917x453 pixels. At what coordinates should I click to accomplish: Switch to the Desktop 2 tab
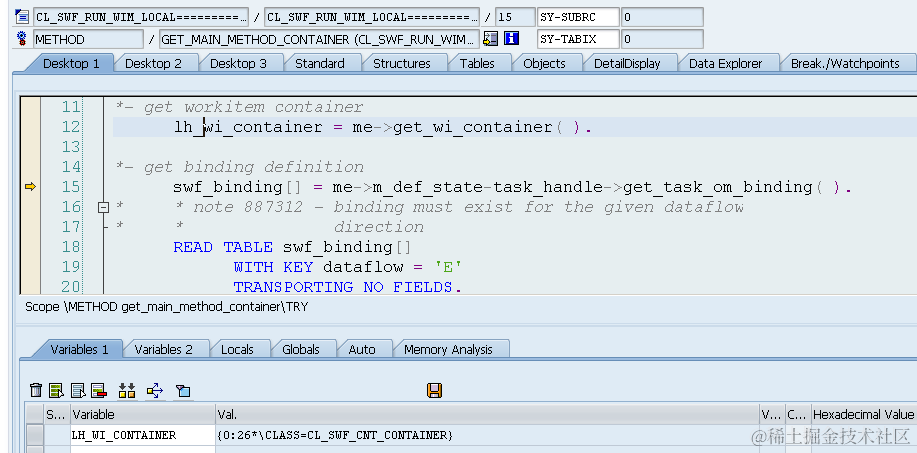pyautogui.click(x=153, y=63)
